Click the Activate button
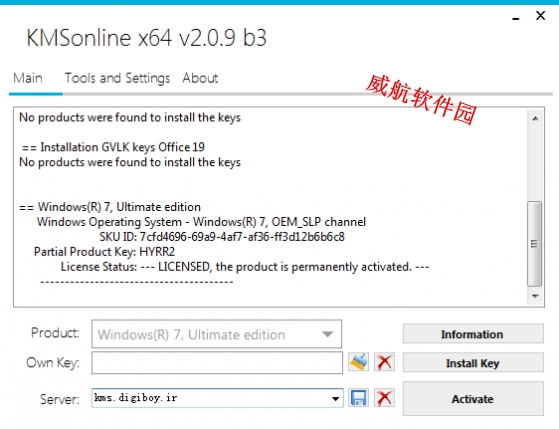 pos(473,398)
